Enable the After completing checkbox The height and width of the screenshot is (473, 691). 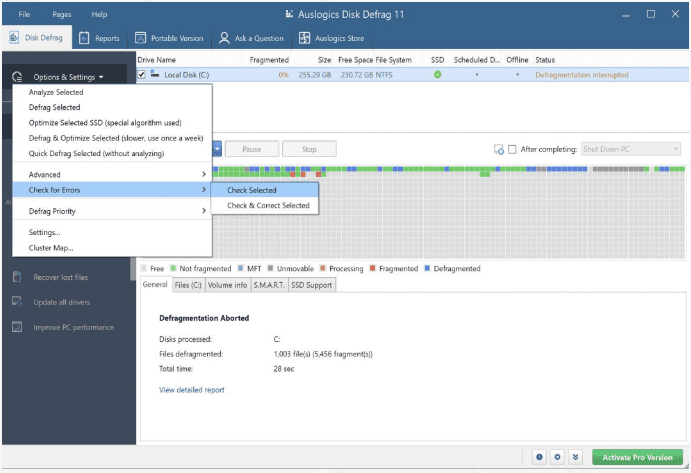pyautogui.click(x=512, y=149)
